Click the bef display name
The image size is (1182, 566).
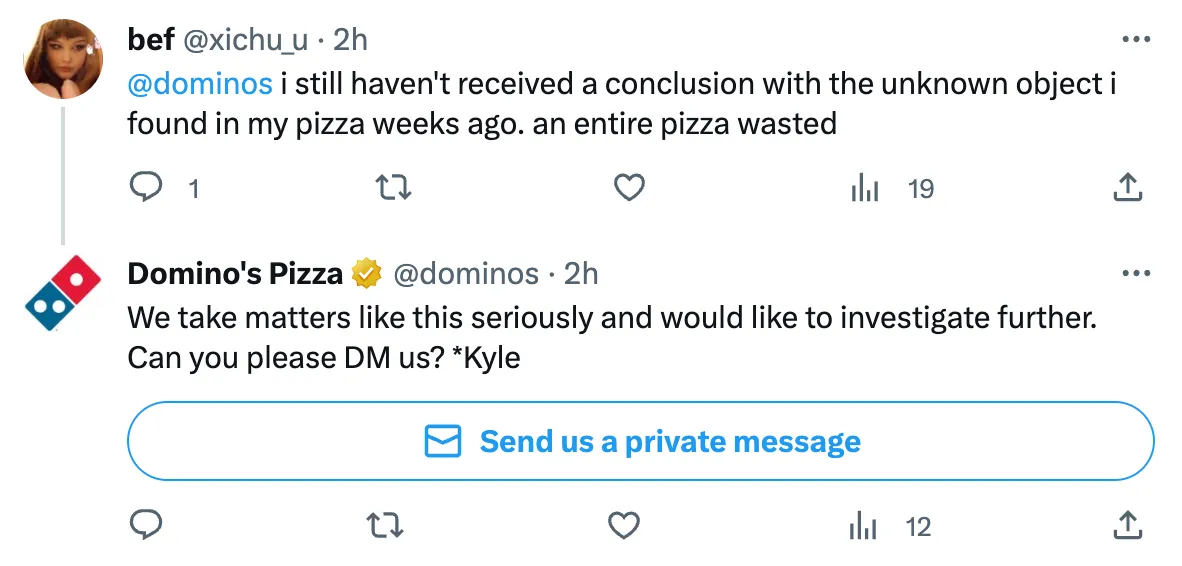pos(152,40)
